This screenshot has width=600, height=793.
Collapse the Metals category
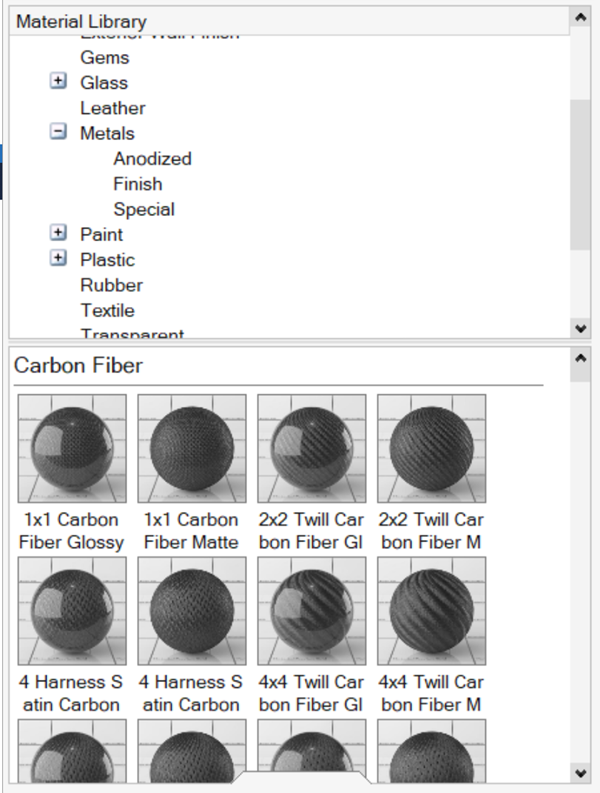[x=59, y=133]
